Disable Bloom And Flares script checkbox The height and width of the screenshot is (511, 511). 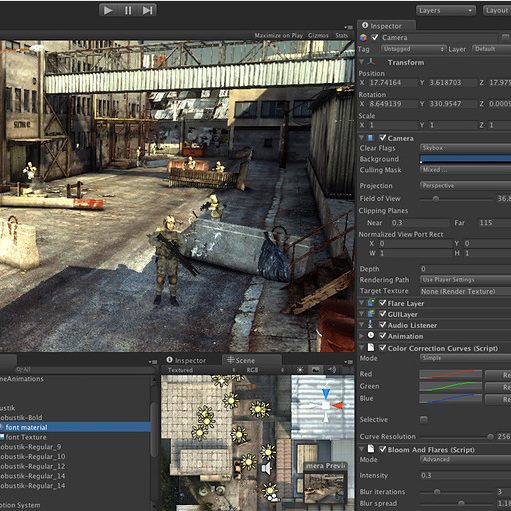pos(383,449)
